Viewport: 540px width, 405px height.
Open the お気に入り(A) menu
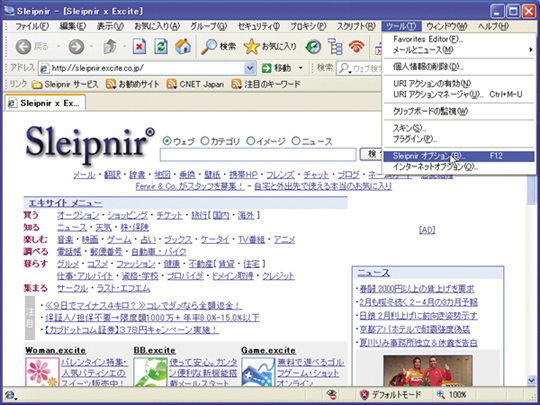click(157, 26)
